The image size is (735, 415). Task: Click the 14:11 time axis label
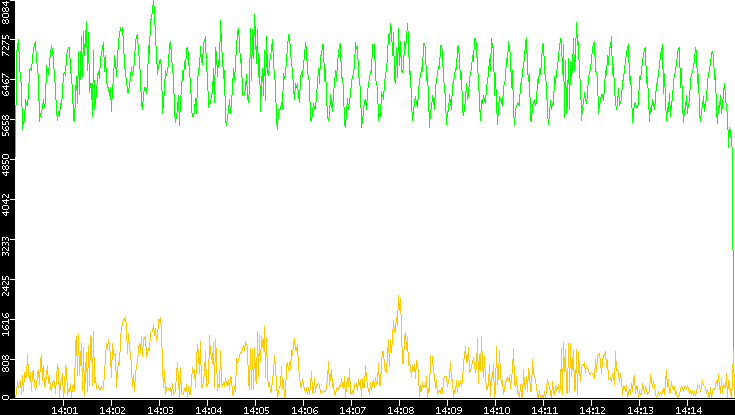[x=544, y=411]
